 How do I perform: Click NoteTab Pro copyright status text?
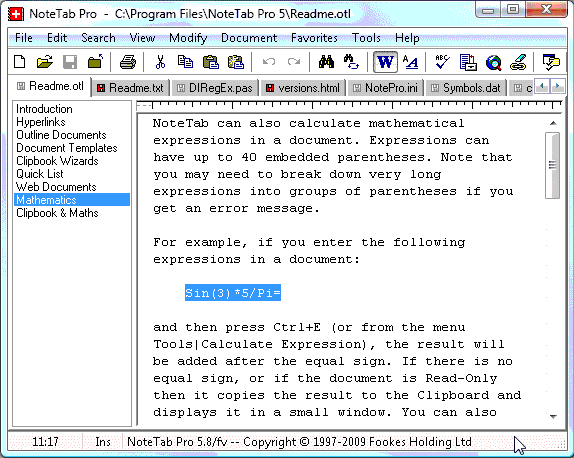point(299,442)
